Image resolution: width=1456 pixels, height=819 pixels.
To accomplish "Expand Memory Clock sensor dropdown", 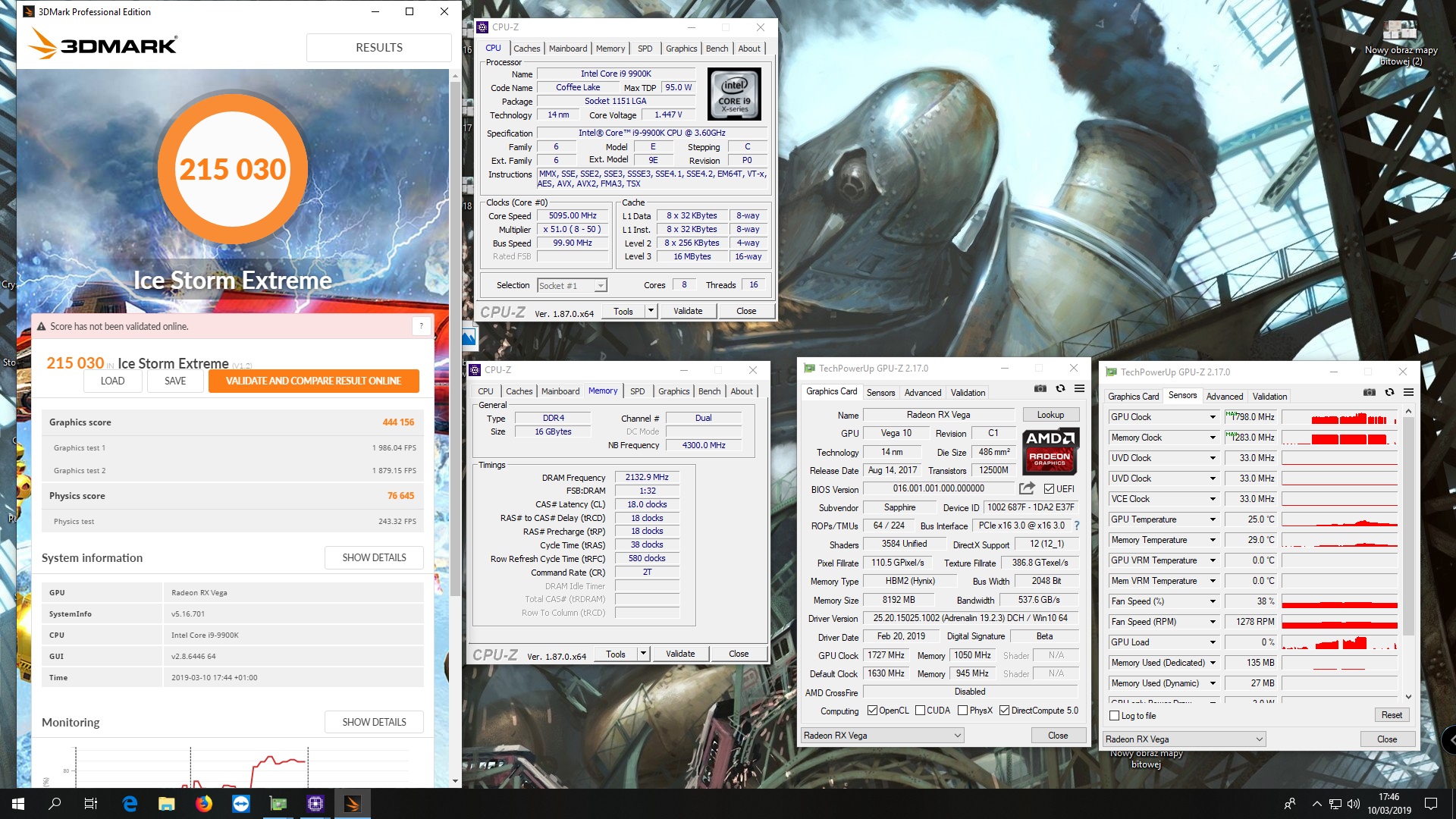I will point(1213,438).
